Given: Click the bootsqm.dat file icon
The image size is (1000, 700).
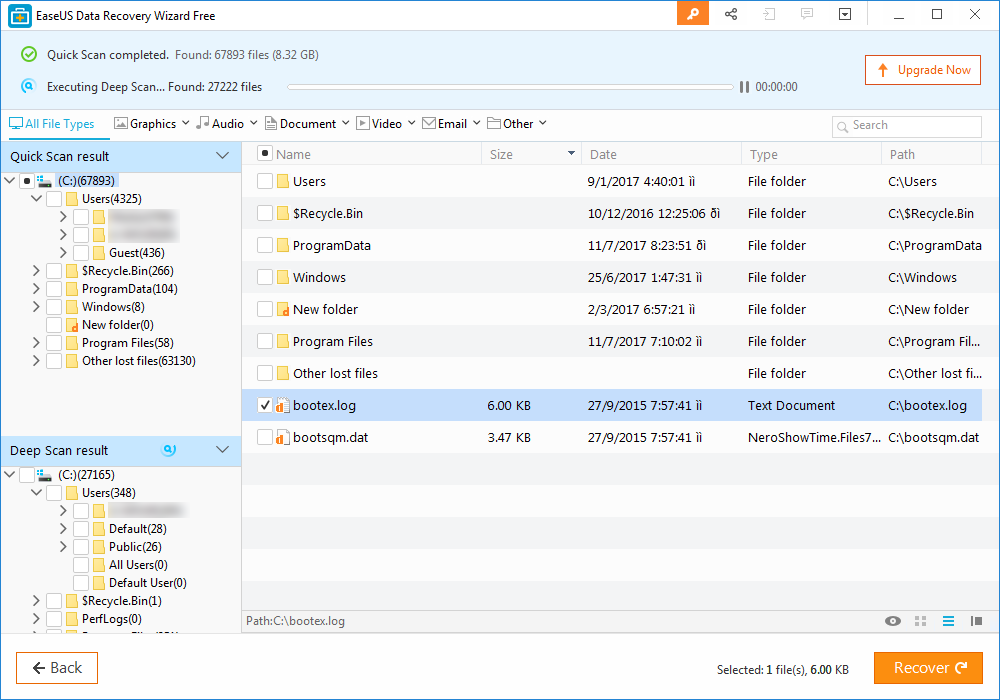Looking at the screenshot, I should [283, 437].
